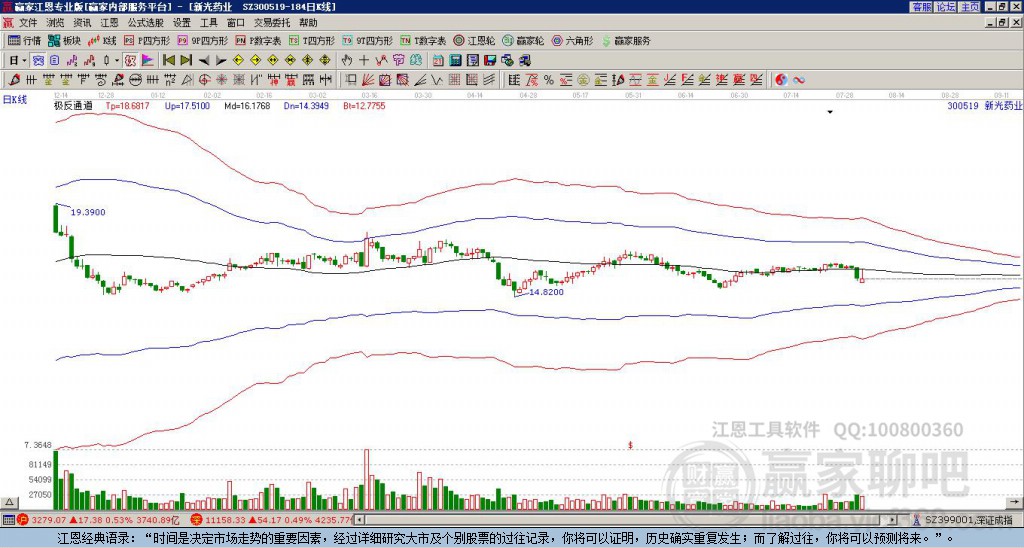1024x548 pixels.
Task: Click the black right arrow icon
Action: pos(221,61)
